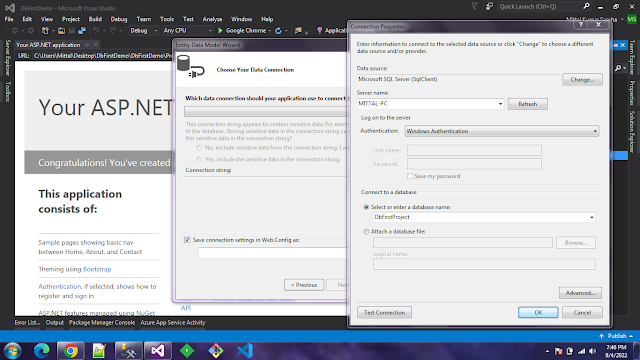This screenshot has width=640, height=360.
Task: Click the browser refresh circular arrow icon
Action: click(278, 31)
